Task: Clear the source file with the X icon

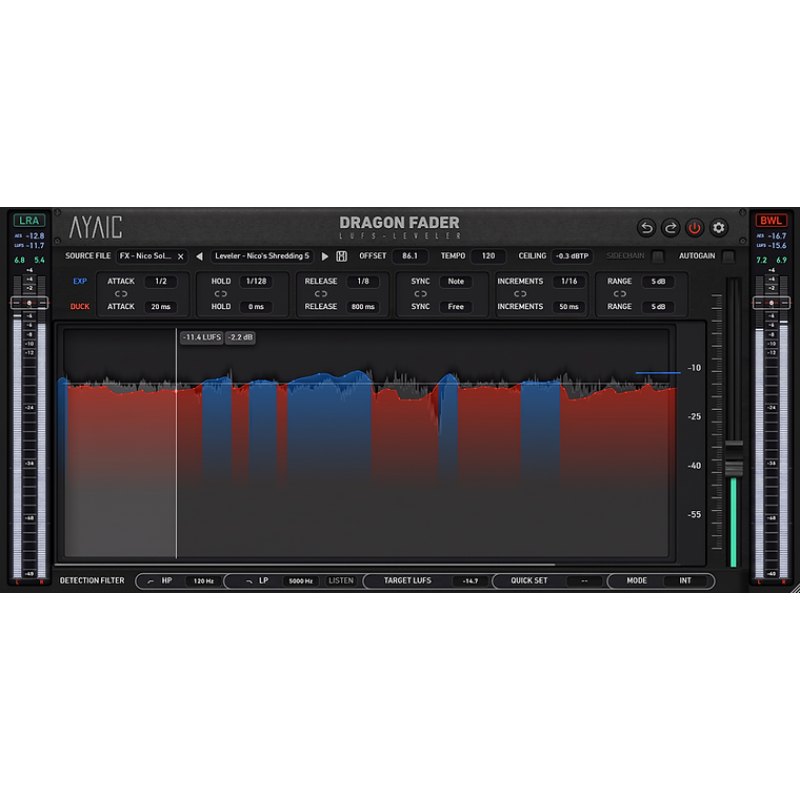Action: (x=180, y=256)
